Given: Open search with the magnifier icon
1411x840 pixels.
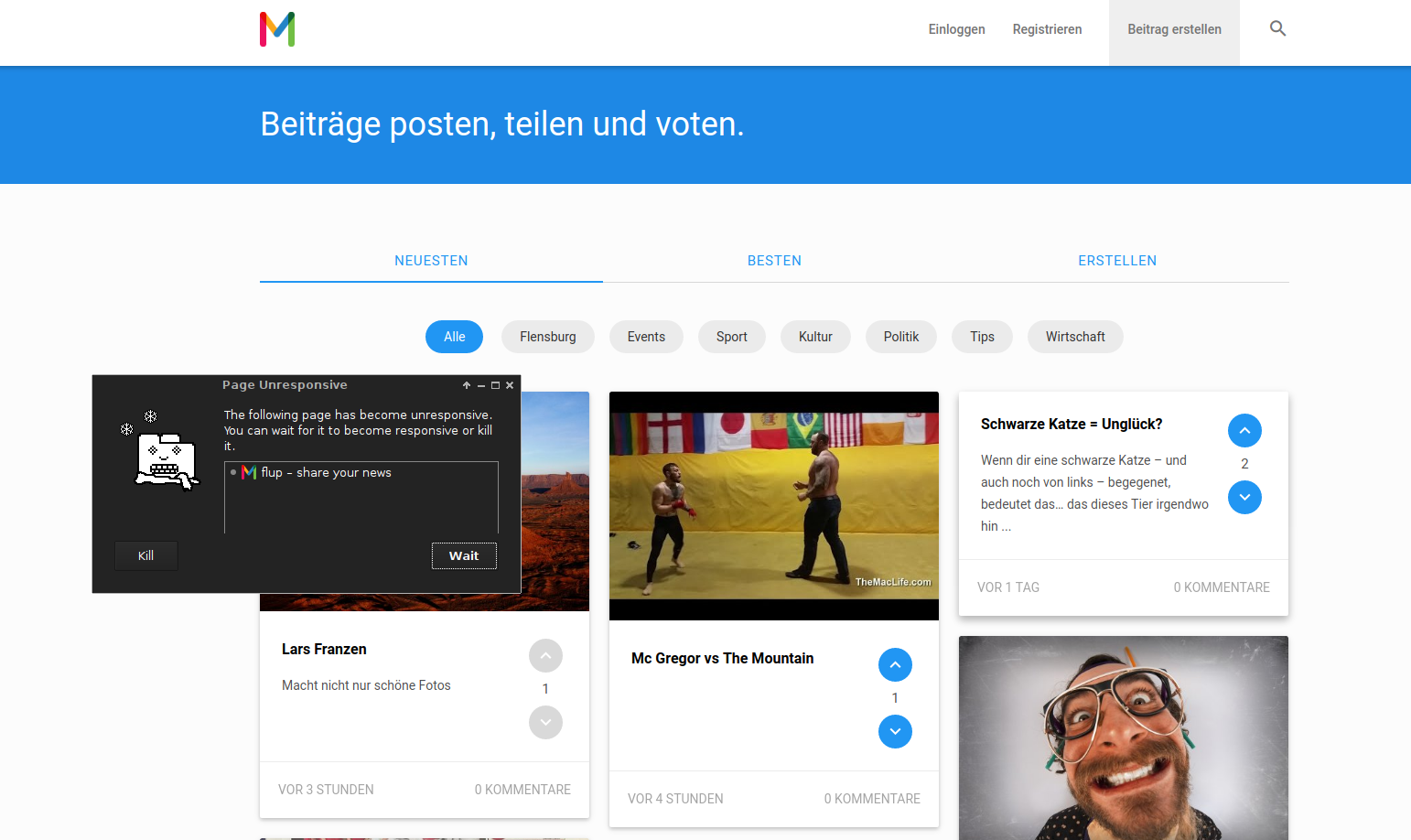Looking at the screenshot, I should click(1277, 29).
